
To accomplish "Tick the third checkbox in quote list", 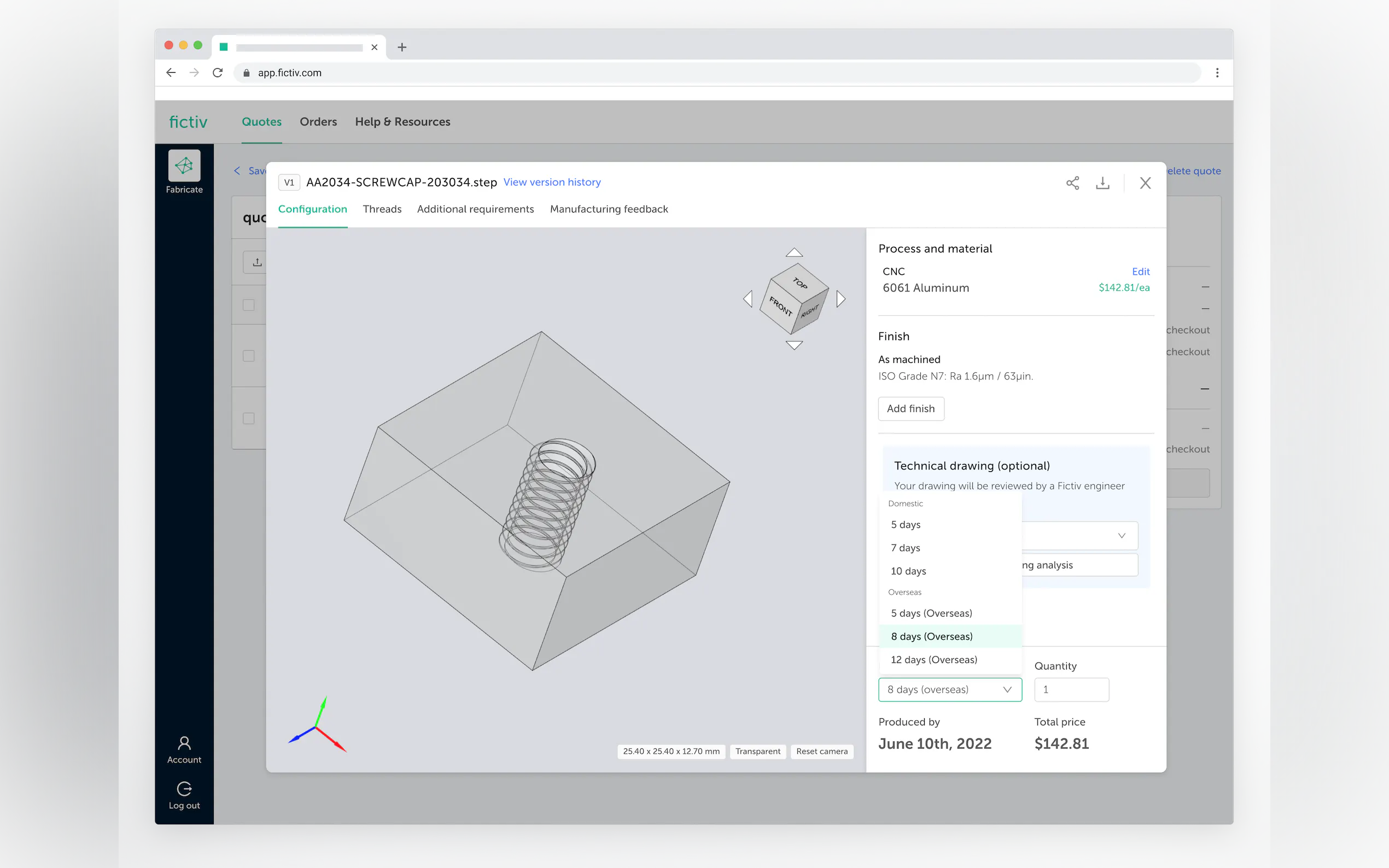I will (x=249, y=418).
